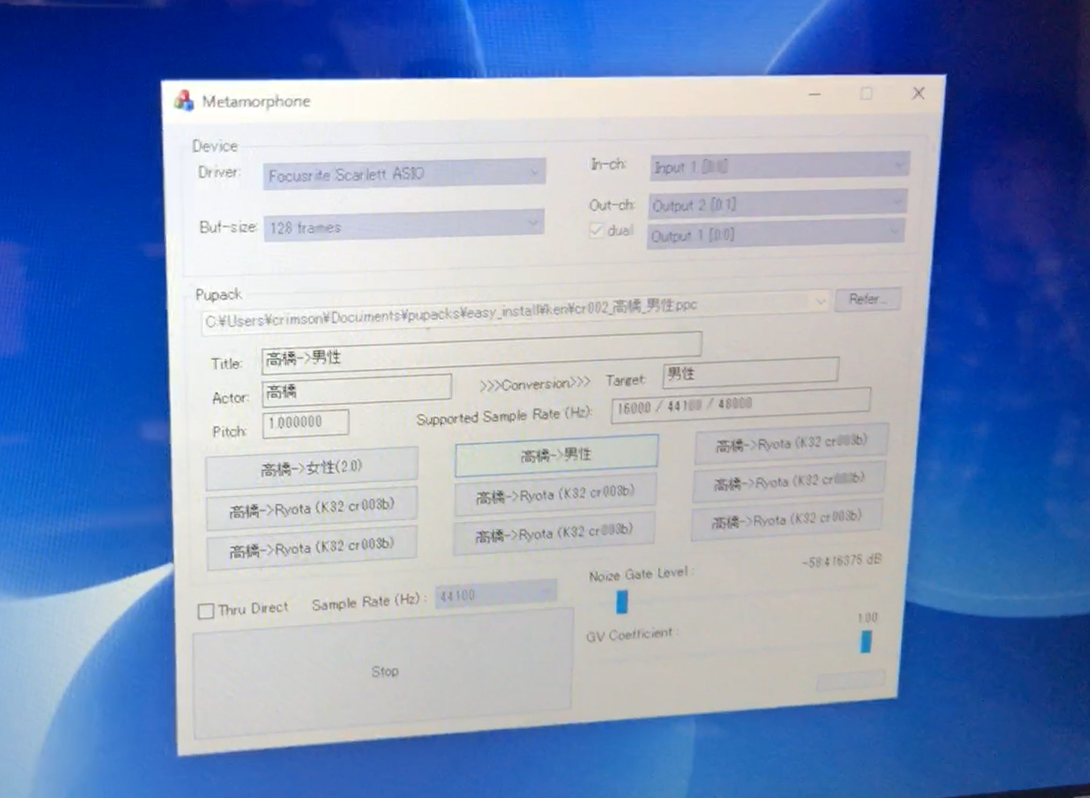Screen dimensions: 1090x798
Task: Click the >>>Conversion>>> label
Action: click(x=535, y=384)
